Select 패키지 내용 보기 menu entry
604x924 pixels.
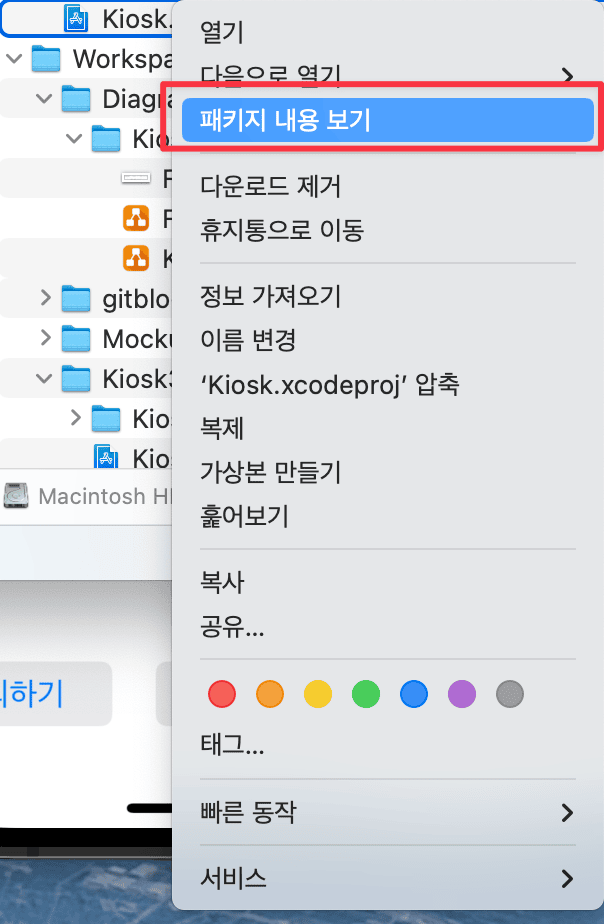[388, 120]
